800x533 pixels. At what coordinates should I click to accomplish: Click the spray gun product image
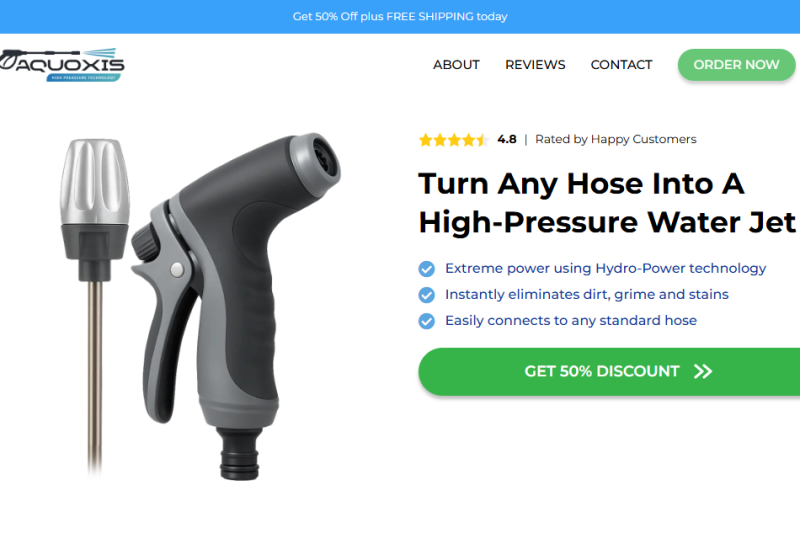pyautogui.click(x=236, y=306)
